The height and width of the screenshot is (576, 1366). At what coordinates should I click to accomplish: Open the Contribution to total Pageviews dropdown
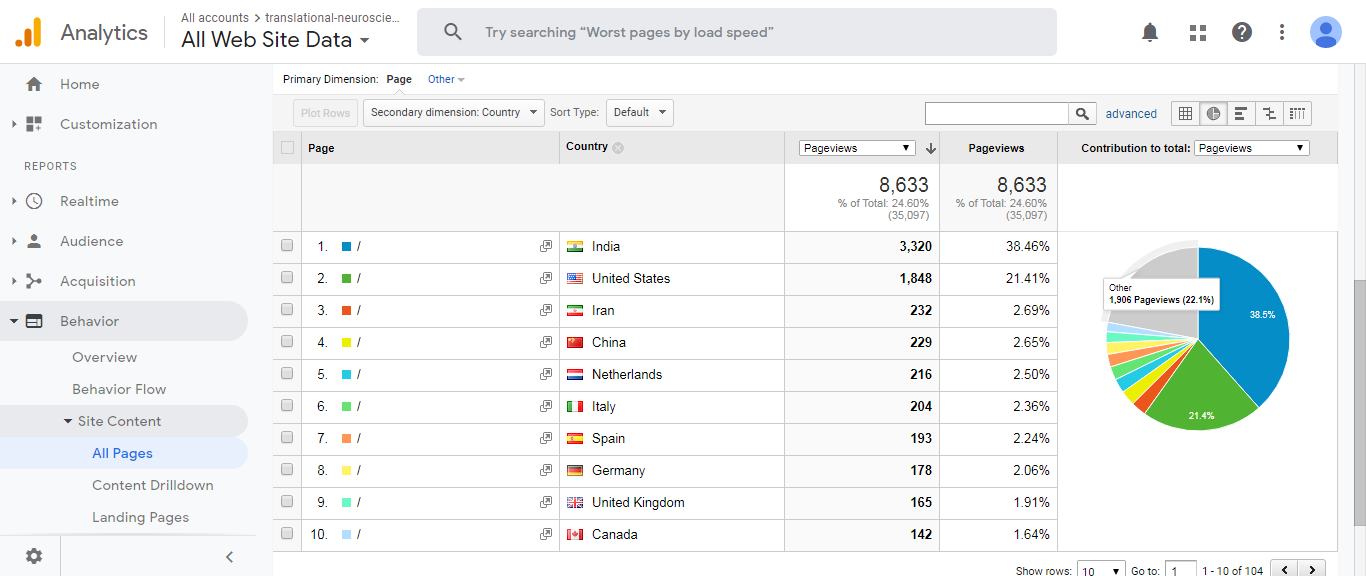coord(1251,148)
